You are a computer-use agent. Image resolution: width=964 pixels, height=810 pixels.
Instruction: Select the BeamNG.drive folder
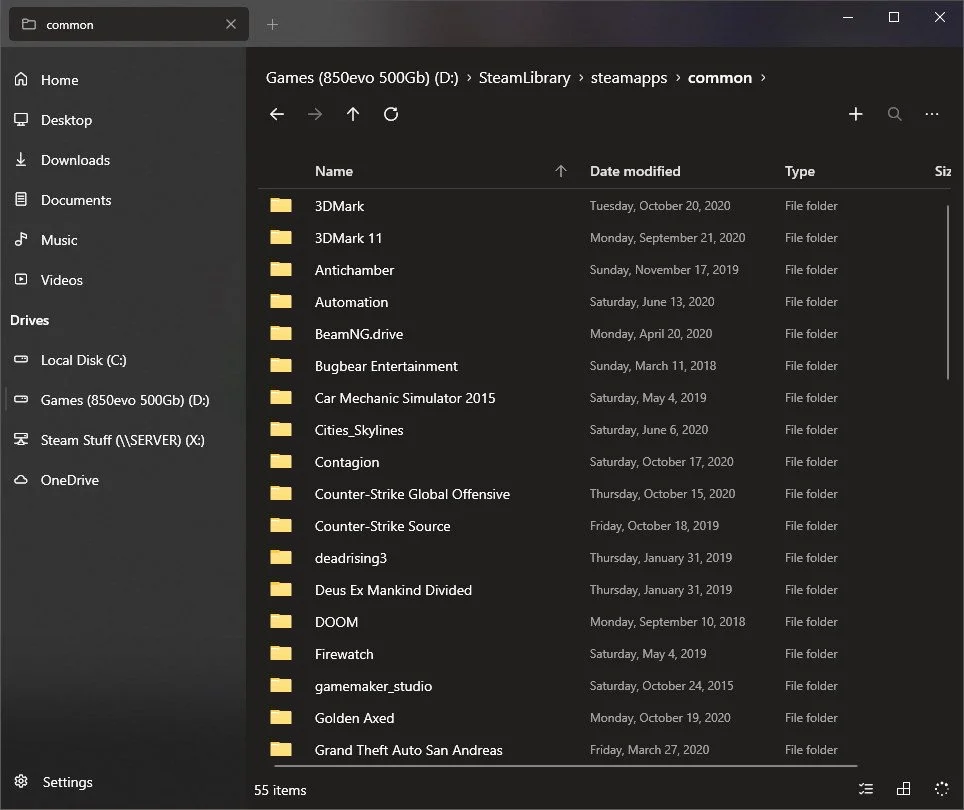(604, 334)
